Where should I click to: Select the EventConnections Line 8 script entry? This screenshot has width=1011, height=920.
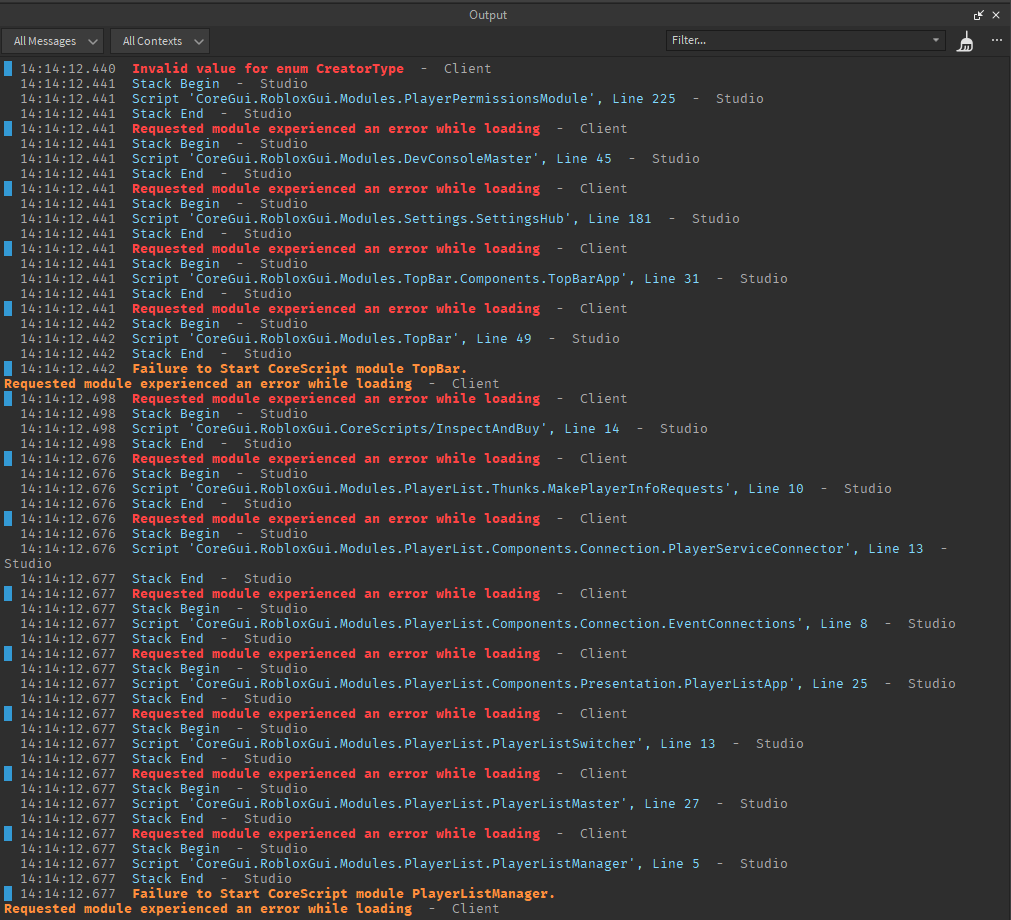pyautogui.click(x=500, y=623)
